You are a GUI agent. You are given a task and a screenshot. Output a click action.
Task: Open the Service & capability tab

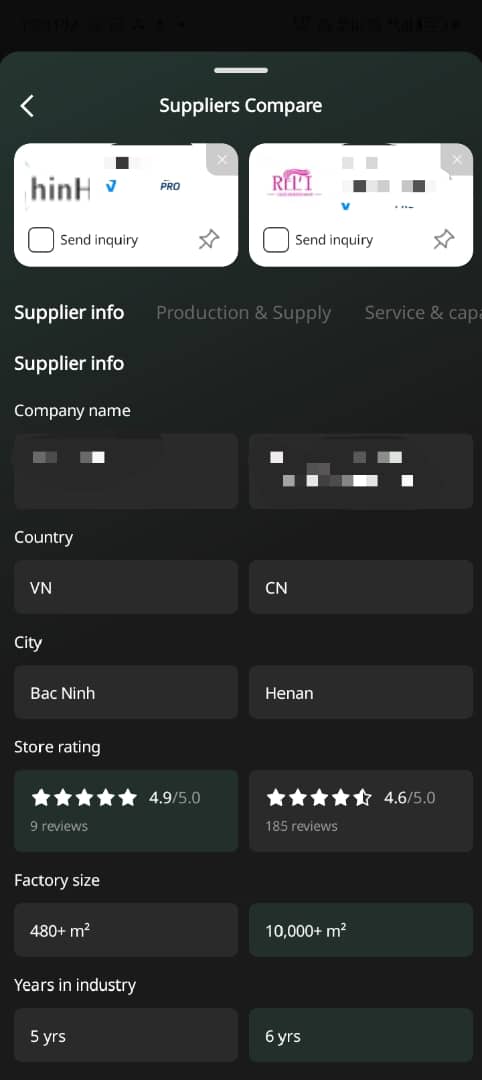tap(423, 313)
